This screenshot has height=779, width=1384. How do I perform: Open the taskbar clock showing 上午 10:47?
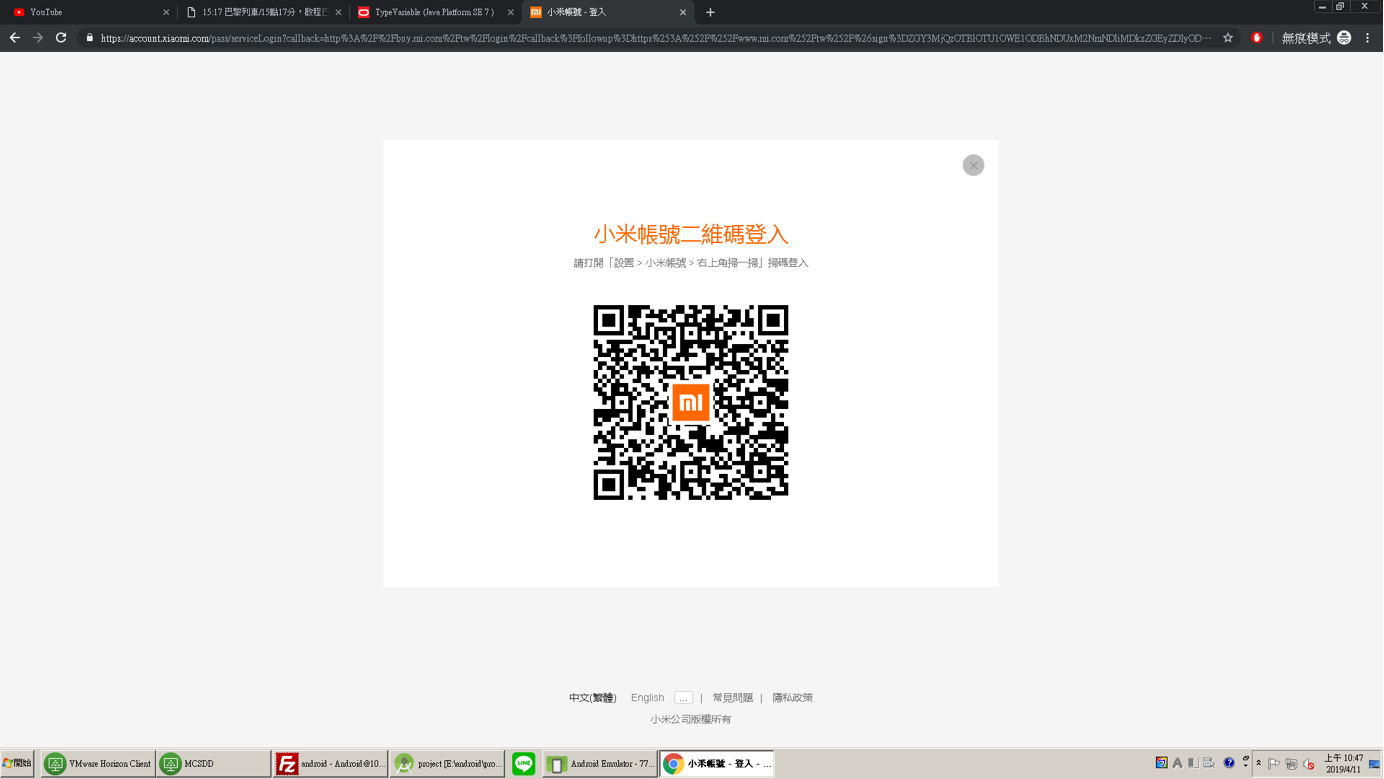(x=1343, y=763)
